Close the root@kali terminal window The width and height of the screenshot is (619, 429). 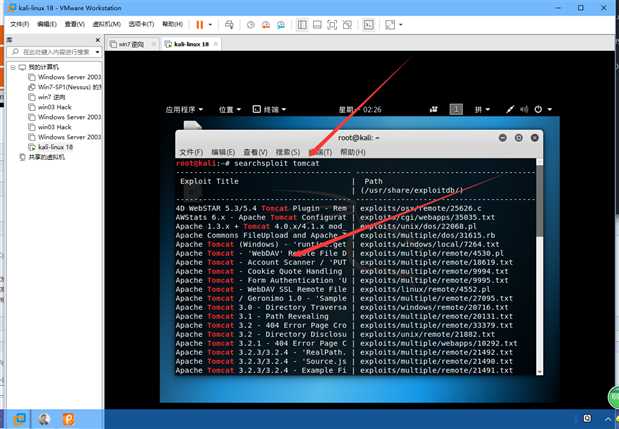(x=535, y=138)
